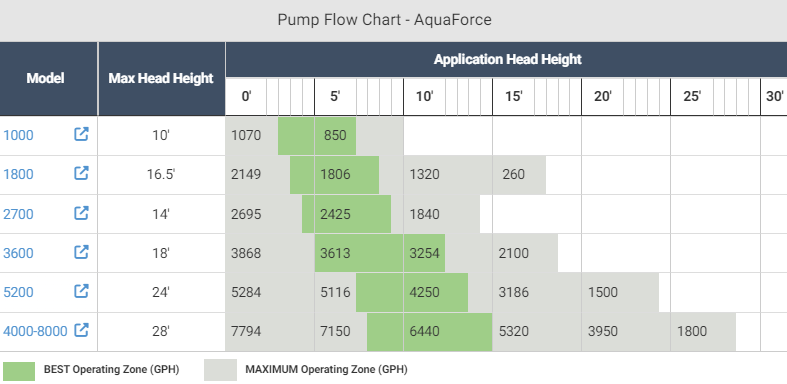787x384 pixels.
Task: Select the 0' head height column label
Action: [246, 96]
